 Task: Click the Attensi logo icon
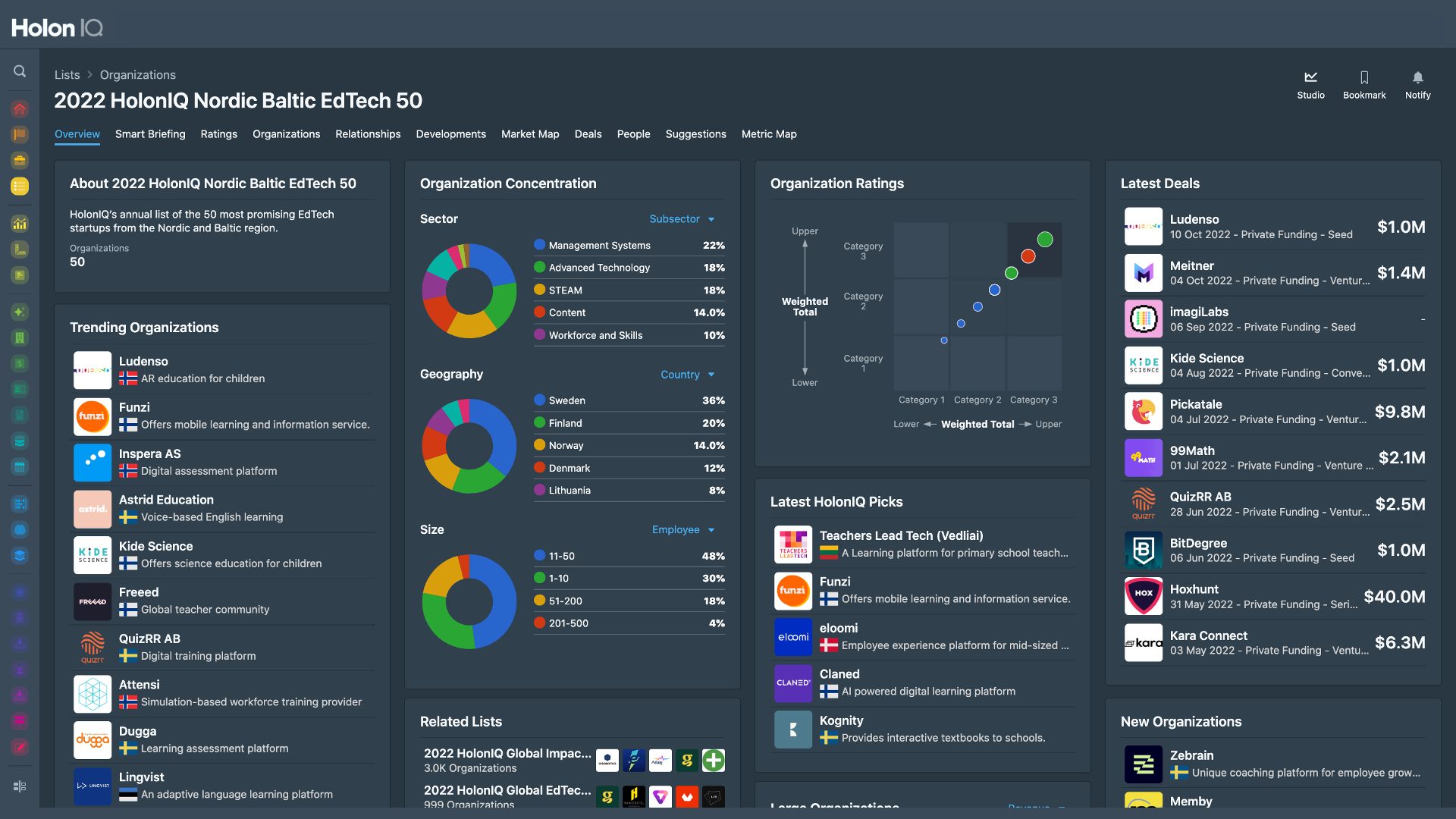(93, 694)
